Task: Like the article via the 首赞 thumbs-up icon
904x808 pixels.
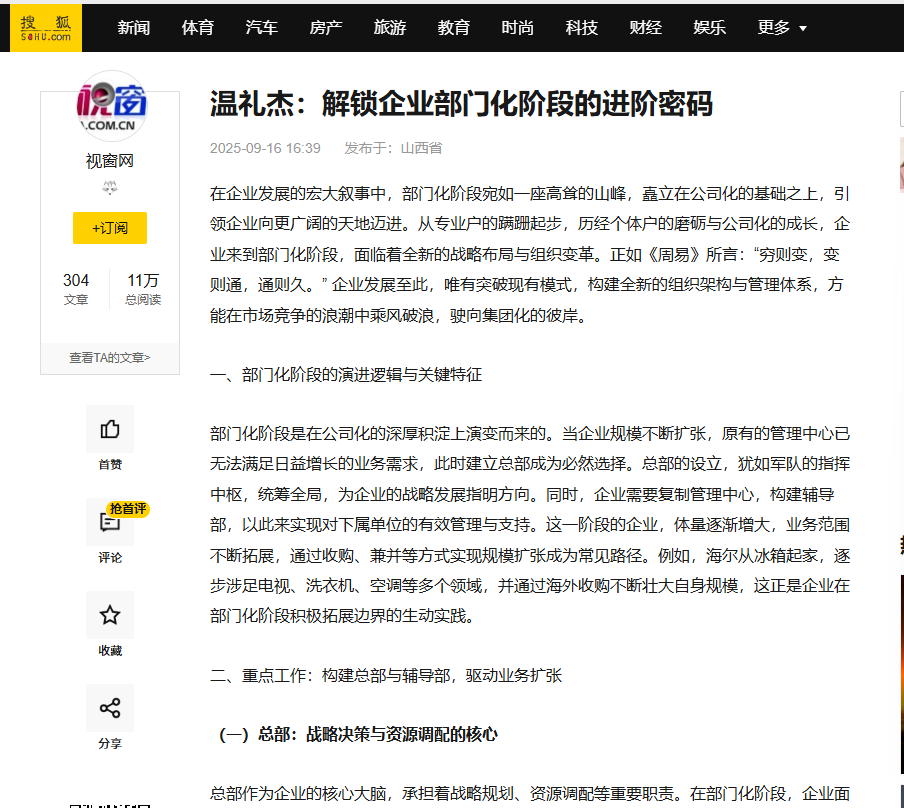Action: click(110, 428)
